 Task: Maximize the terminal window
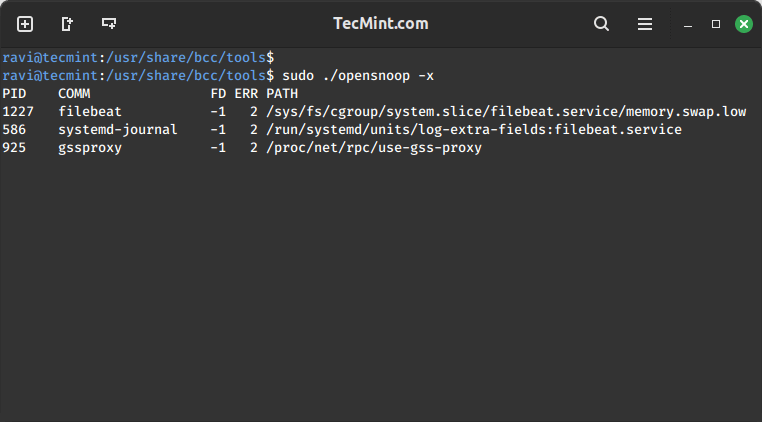(716, 24)
